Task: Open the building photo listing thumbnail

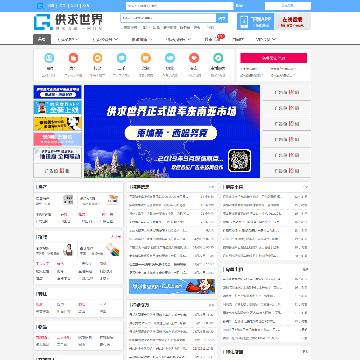Action: pos(68,200)
